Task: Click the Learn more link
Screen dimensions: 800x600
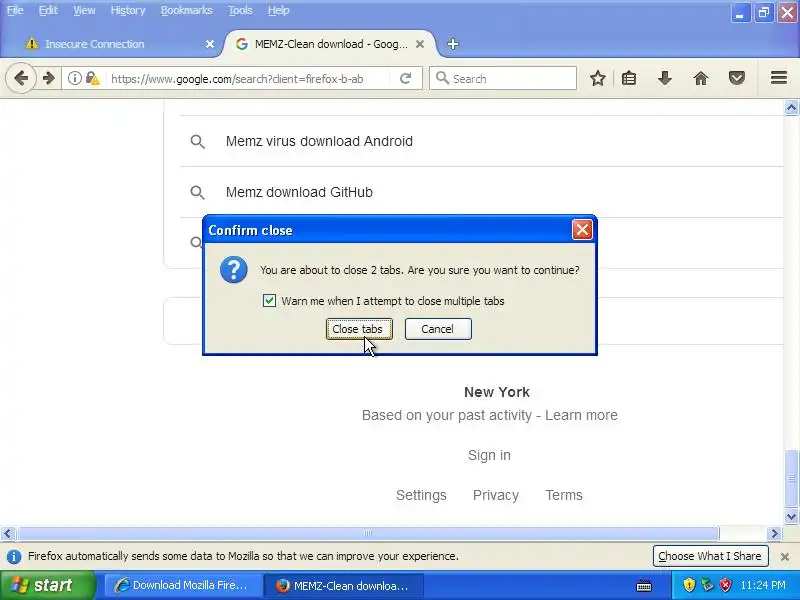Action: 581,415
